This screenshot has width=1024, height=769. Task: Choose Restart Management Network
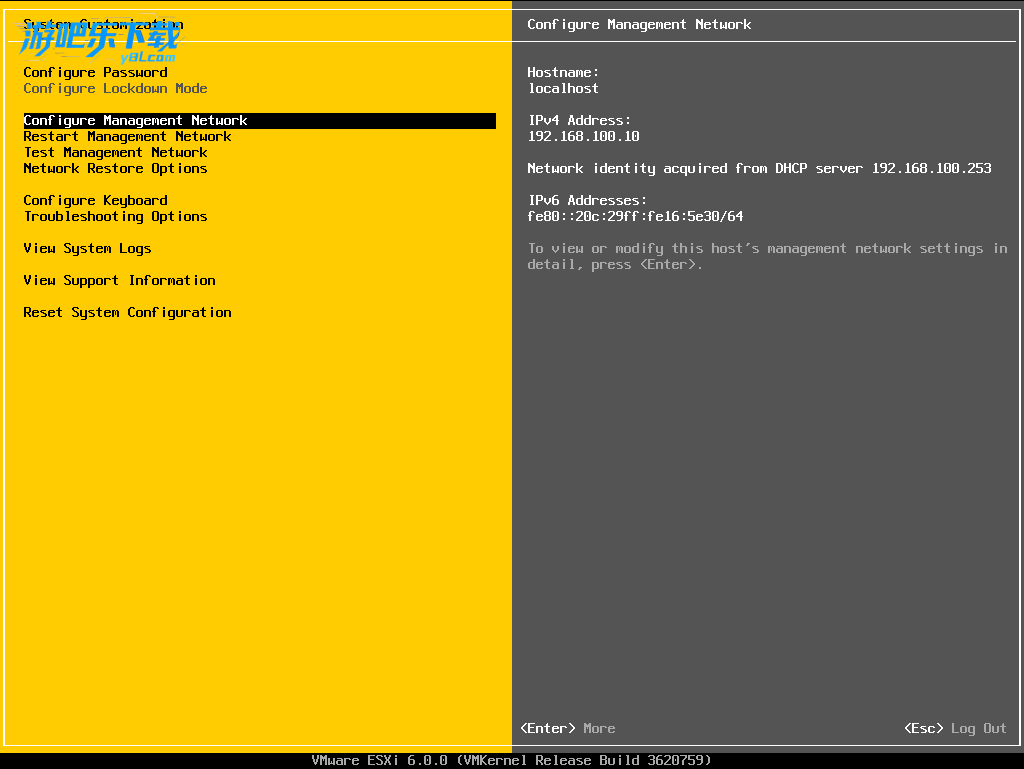click(x=127, y=136)
